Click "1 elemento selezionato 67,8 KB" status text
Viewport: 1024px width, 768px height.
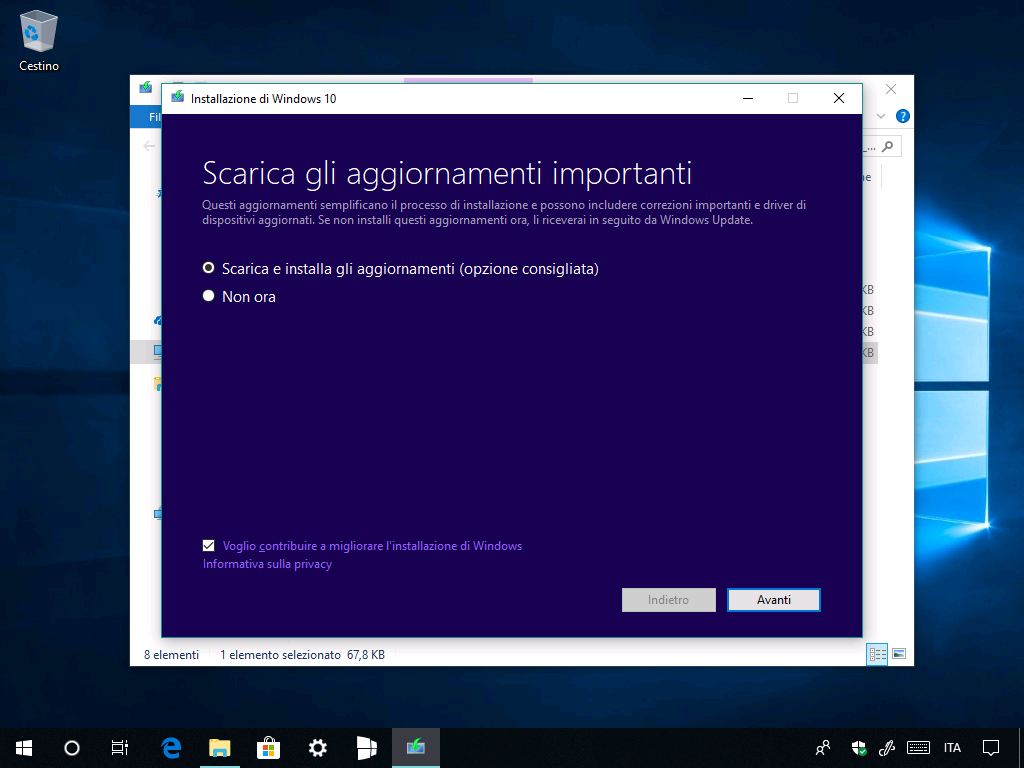[x=302, y=654]
